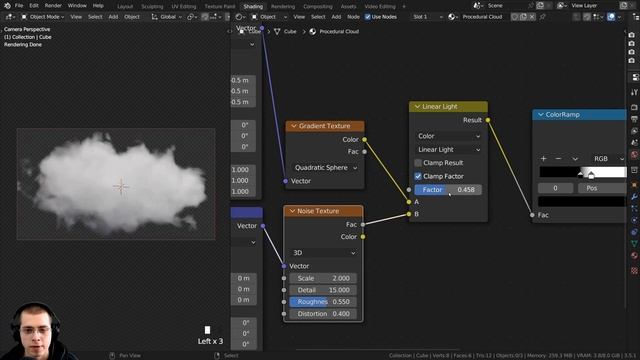The width and height of the screenshot is (640, 360).
Task: Open the Modifiers properties tab
Action: [634, 196]
